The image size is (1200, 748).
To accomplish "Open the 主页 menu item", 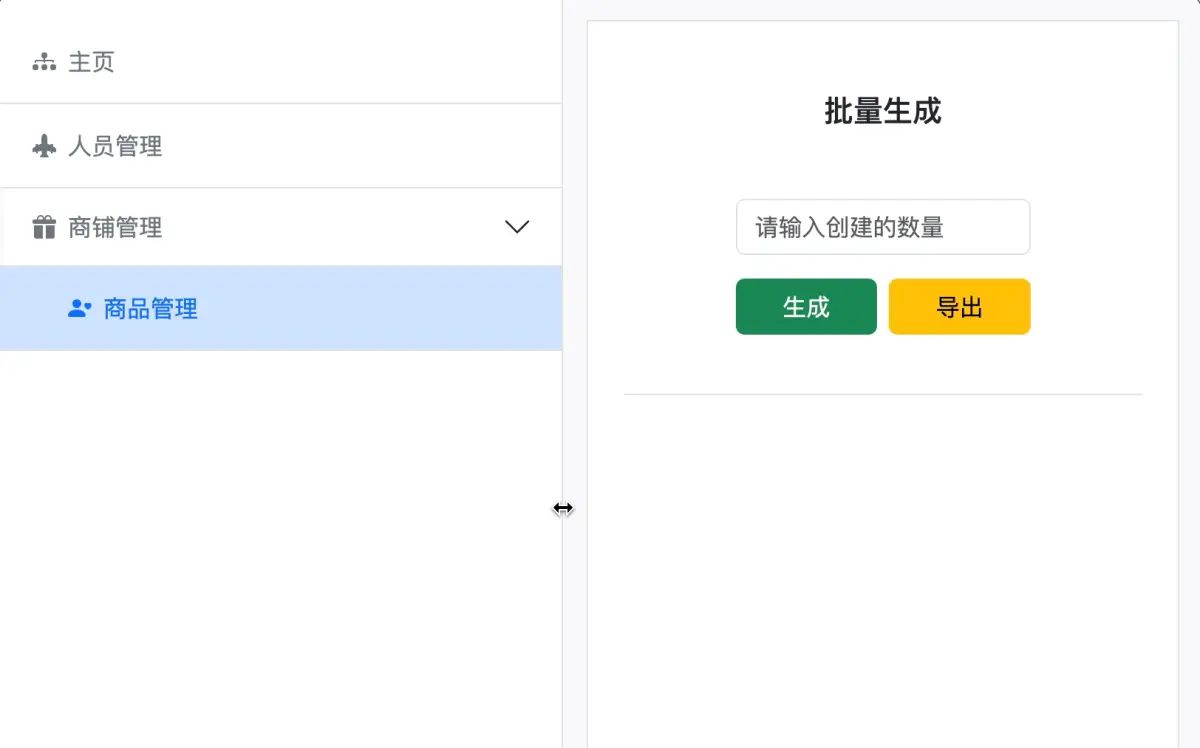I will pos(281,62).
